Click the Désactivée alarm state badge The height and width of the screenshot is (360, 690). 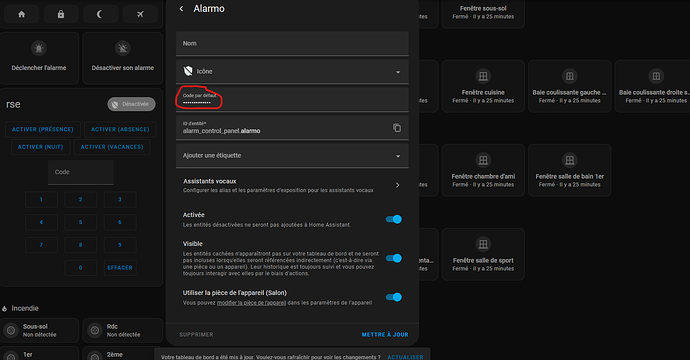[132, 104]
